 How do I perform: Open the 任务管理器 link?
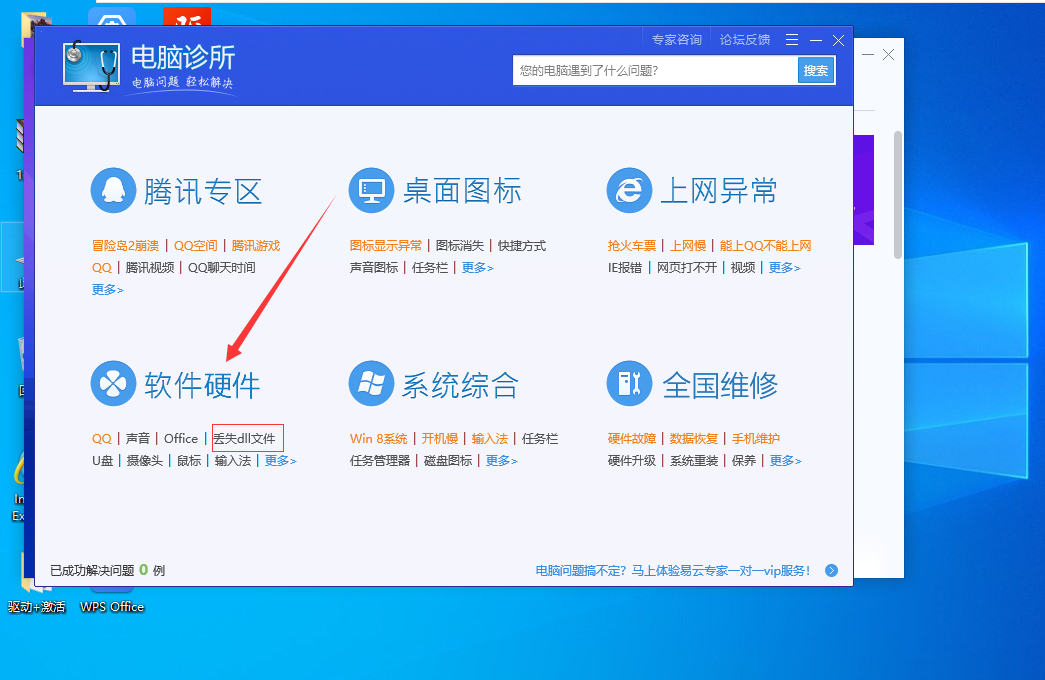click(380, 461)
